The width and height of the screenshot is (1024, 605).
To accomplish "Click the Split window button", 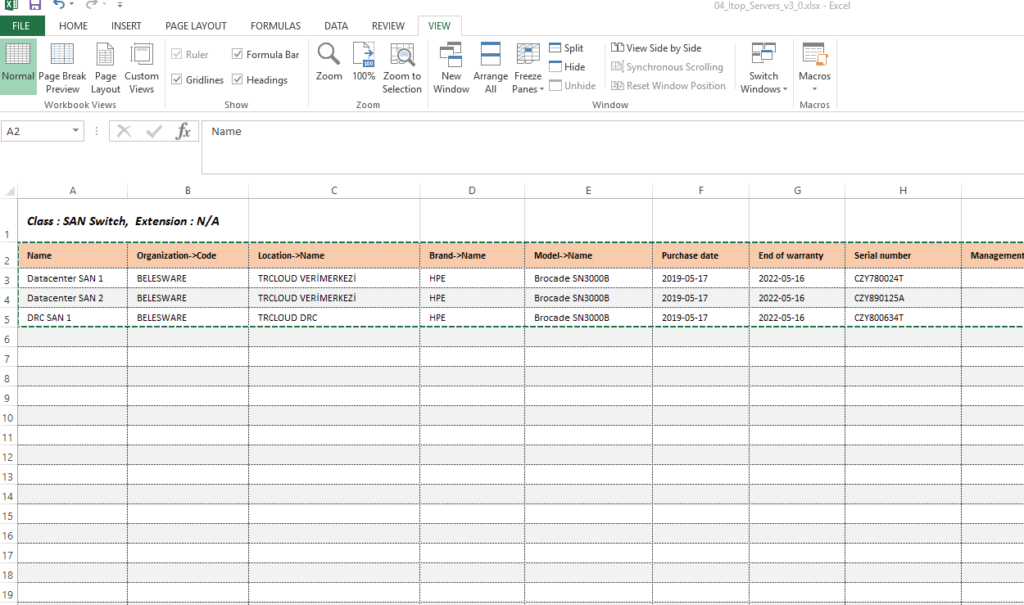I will pos(566,48).
